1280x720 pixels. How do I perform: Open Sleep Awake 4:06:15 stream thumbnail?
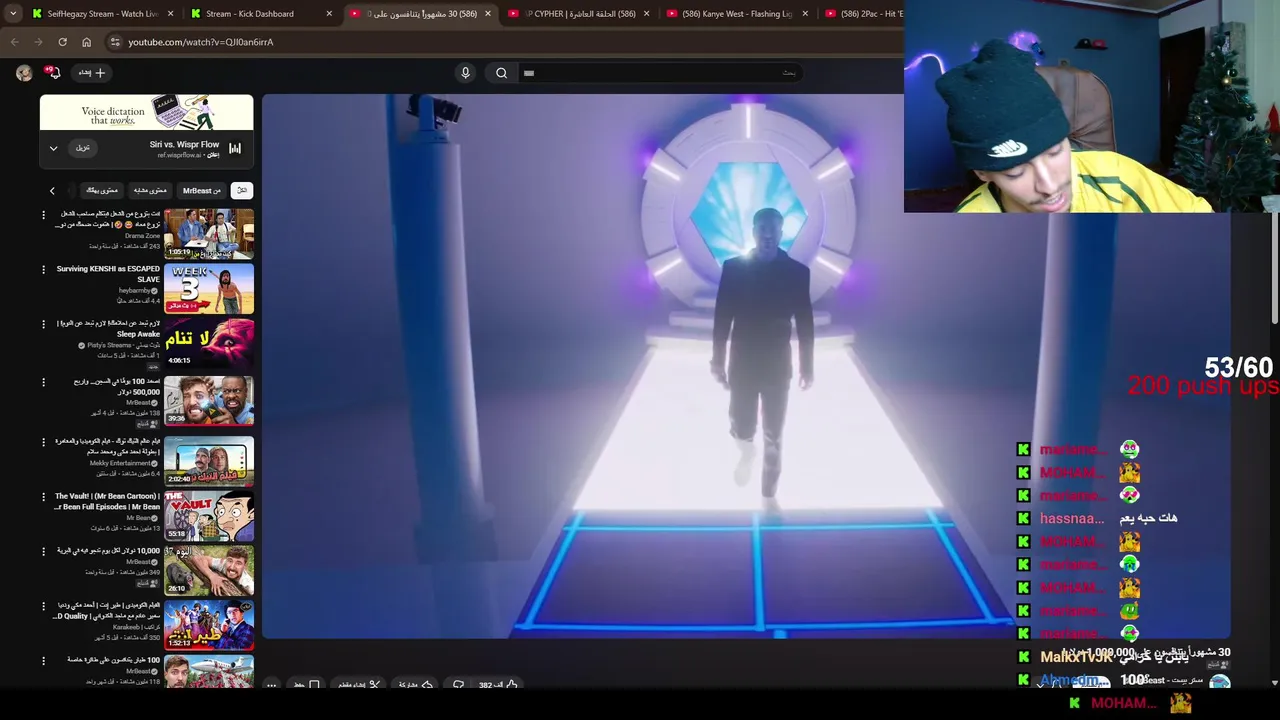[x=209, y=343]
